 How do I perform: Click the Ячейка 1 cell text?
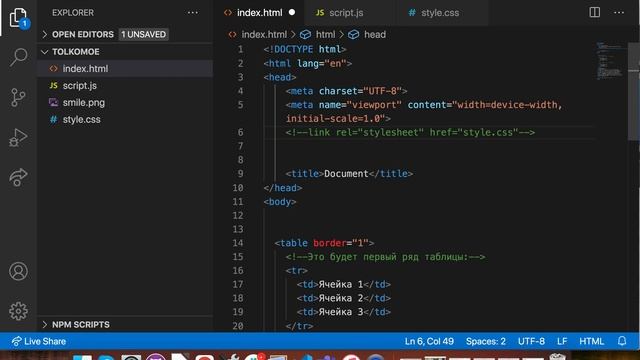[340, 284]
